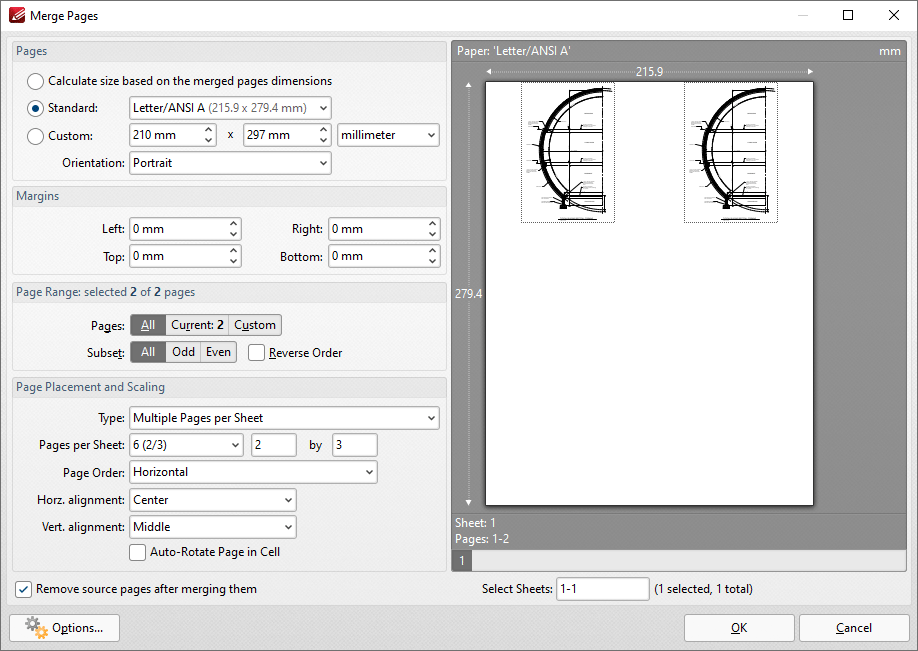Choose the Even pages subset
The image size is (918, 651).
(x=218, y=352)
